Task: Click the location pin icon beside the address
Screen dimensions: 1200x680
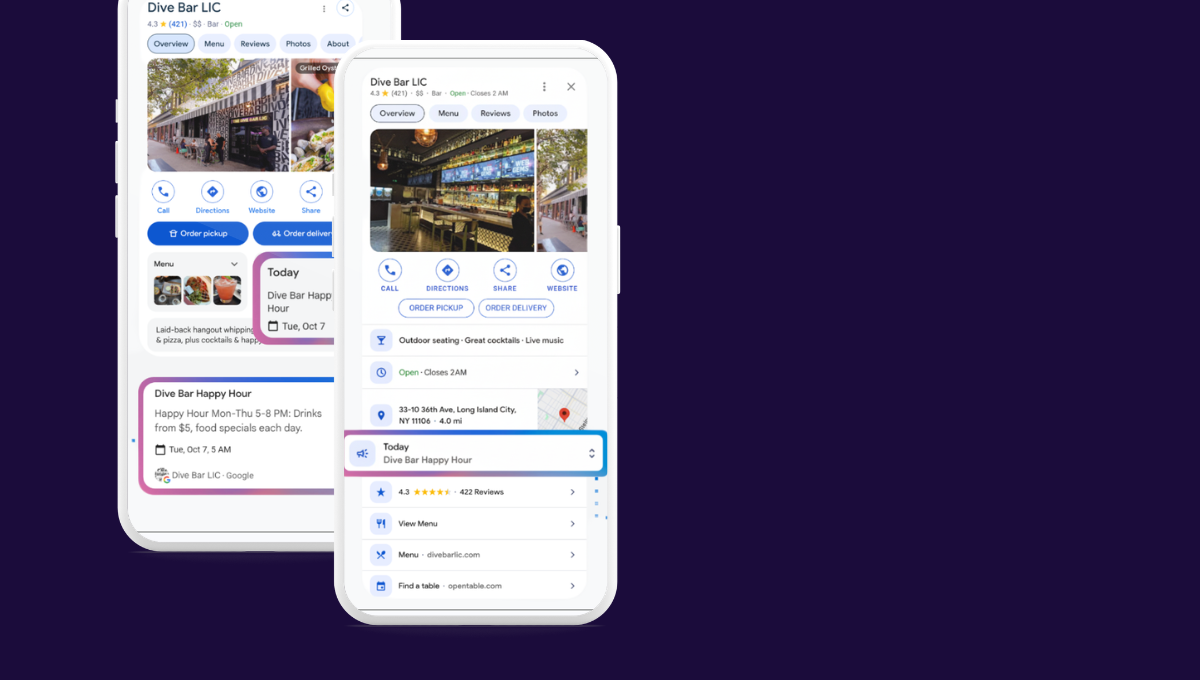Action: click(381, 414)
